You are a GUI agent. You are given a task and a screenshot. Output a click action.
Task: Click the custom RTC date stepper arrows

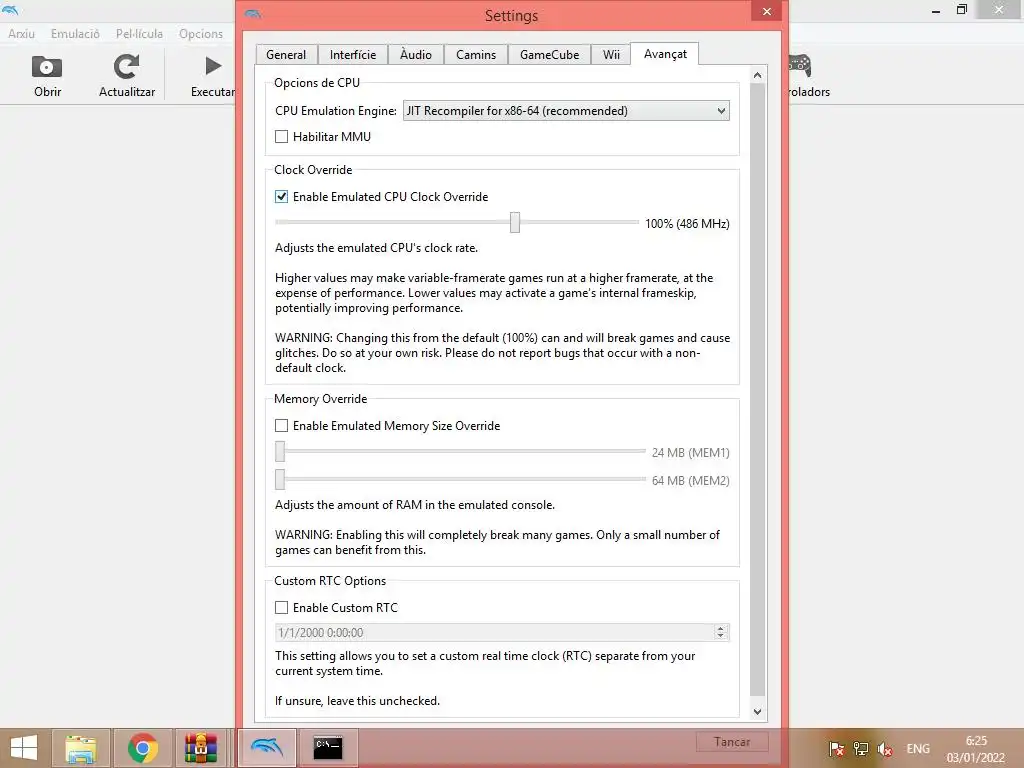(x=721, y=632)
